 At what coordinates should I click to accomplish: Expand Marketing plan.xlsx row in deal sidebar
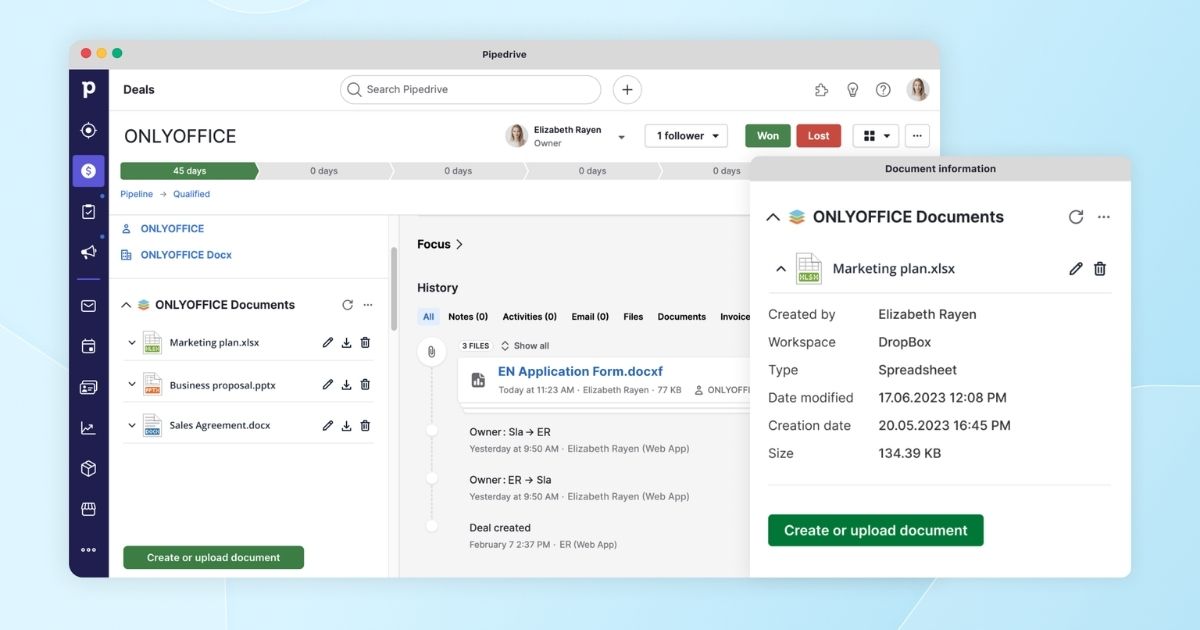click(131, 343)
